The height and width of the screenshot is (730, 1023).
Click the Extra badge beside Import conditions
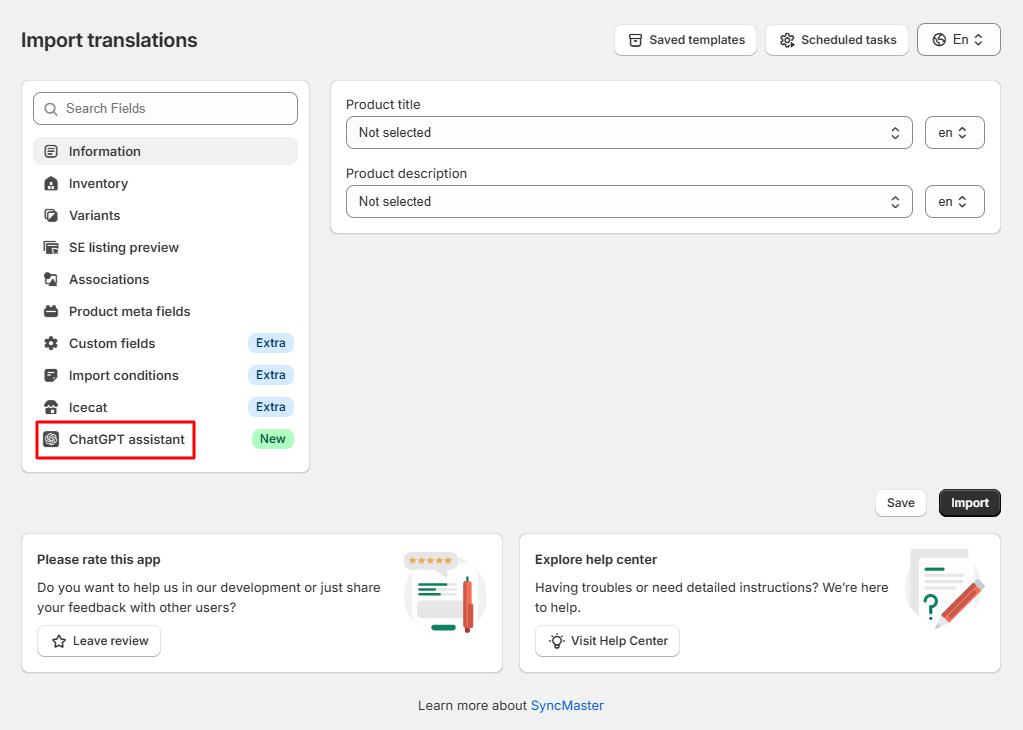[271, 375]
